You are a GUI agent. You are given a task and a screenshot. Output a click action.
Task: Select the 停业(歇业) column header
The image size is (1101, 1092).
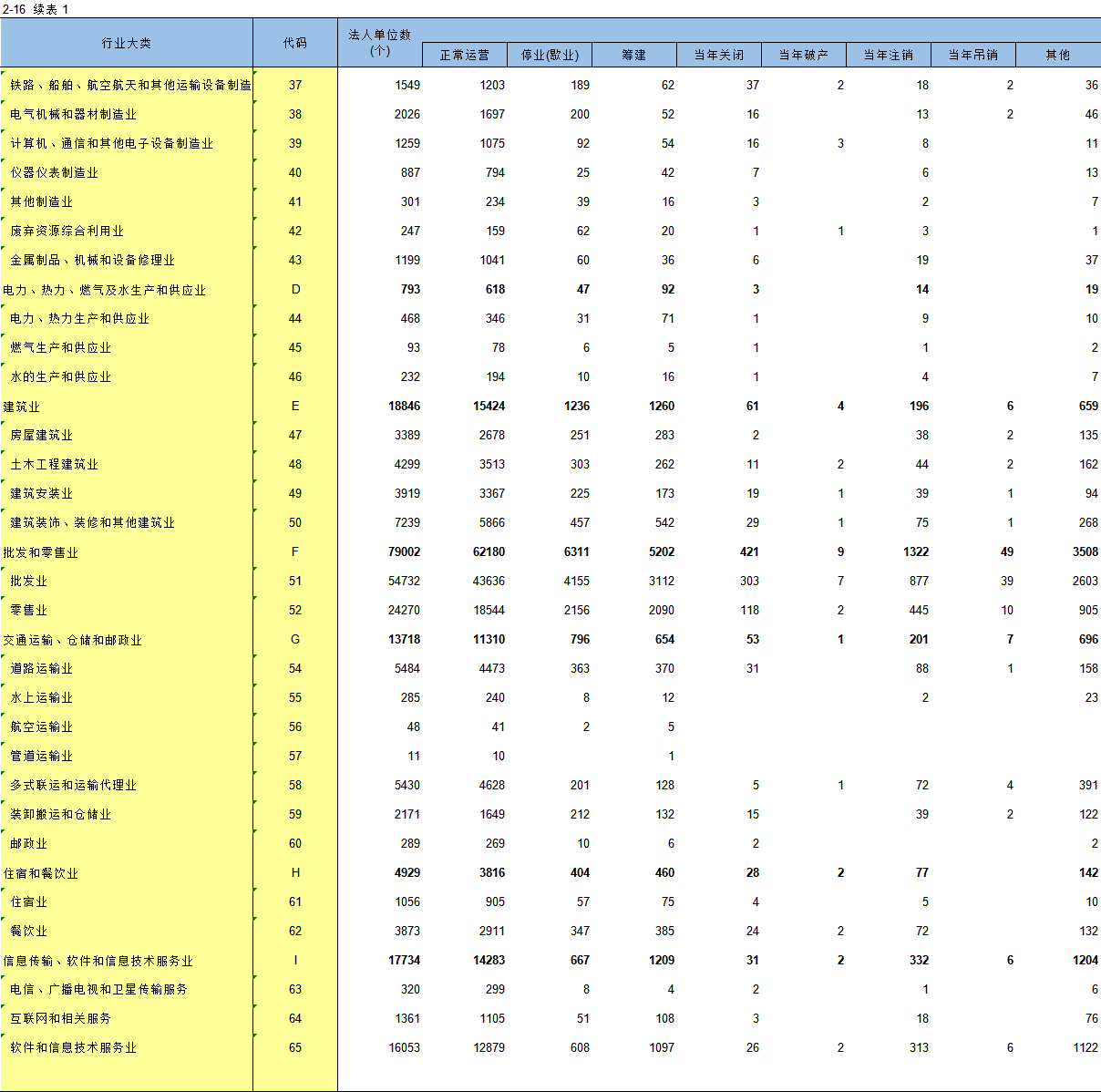point(550,55)
